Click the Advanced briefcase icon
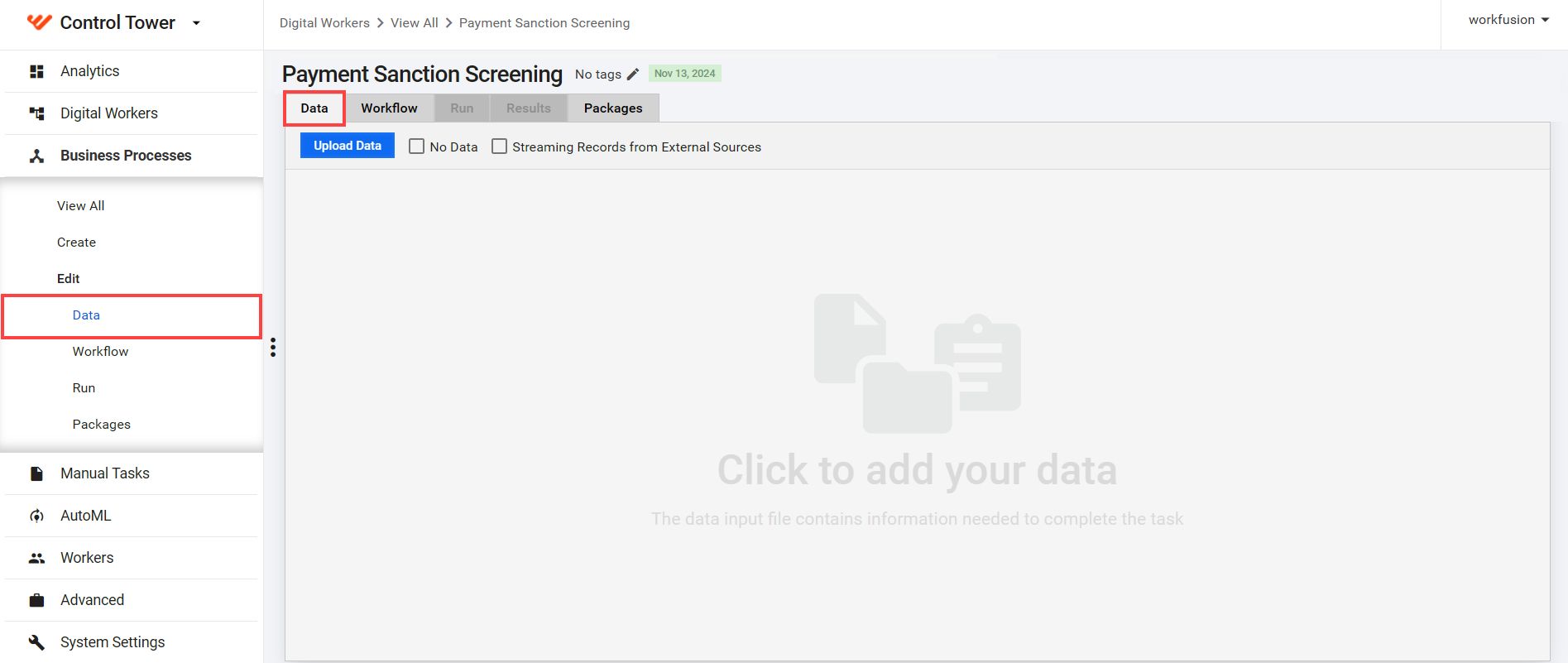This screenshot has height=663, width=1568. (x=36, y=600)
